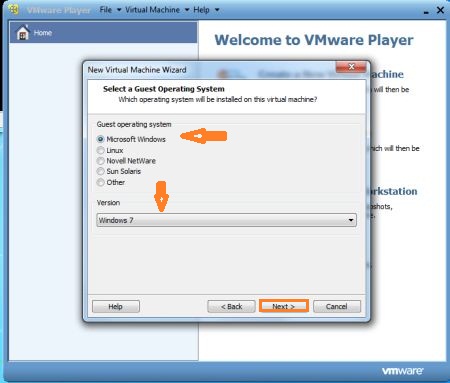This screenshot has width=450, height=383.
Task: Select the Home tab in the library
Action: [103, 33]
